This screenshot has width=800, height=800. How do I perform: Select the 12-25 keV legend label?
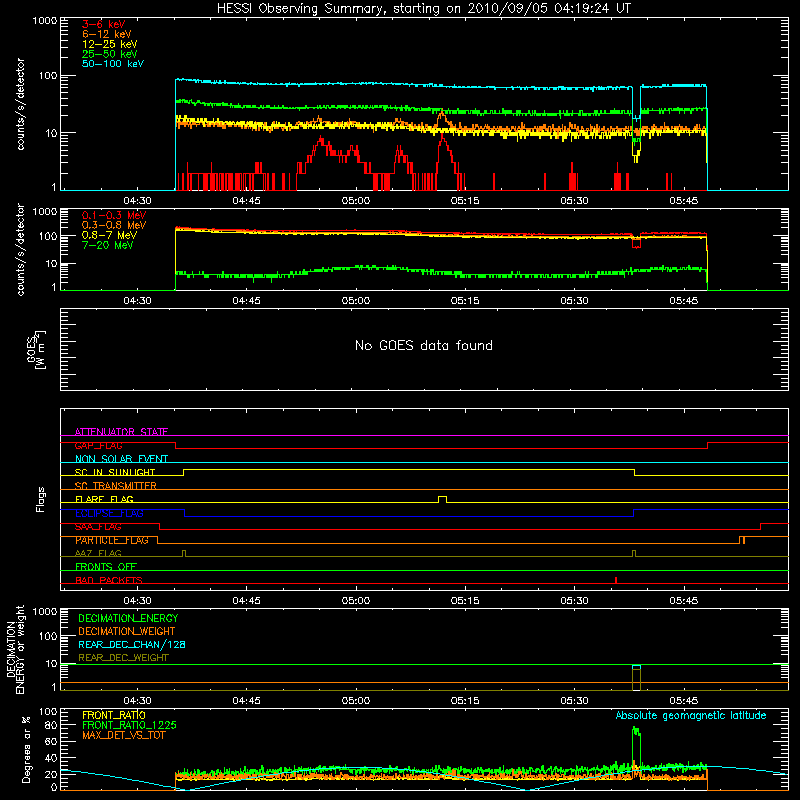110,44
